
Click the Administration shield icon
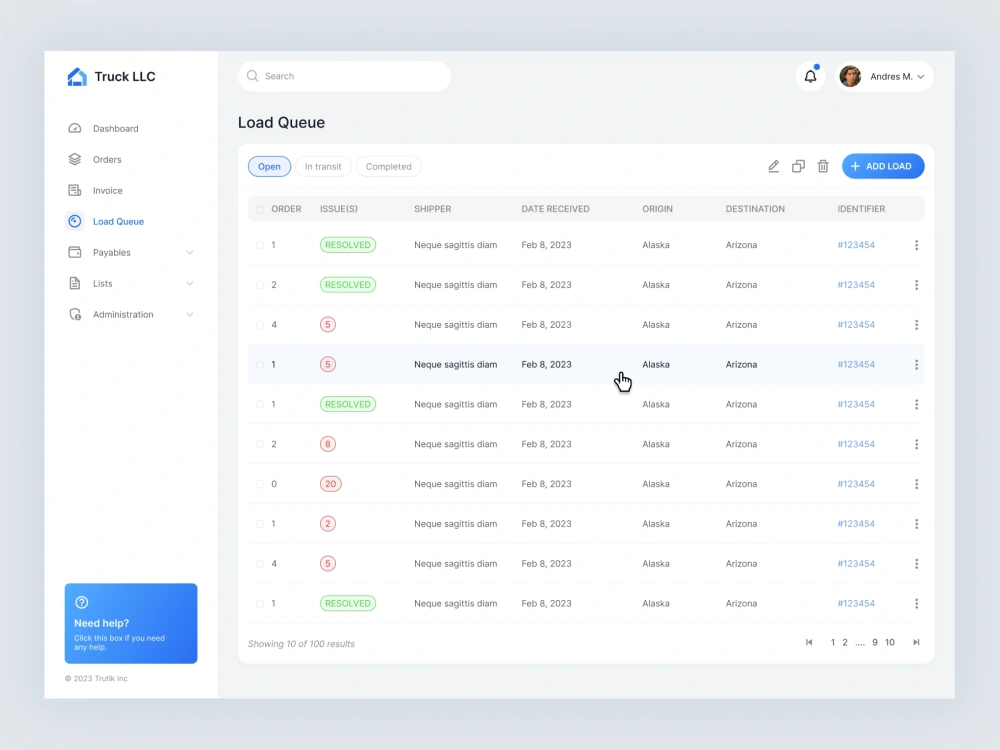75,314
